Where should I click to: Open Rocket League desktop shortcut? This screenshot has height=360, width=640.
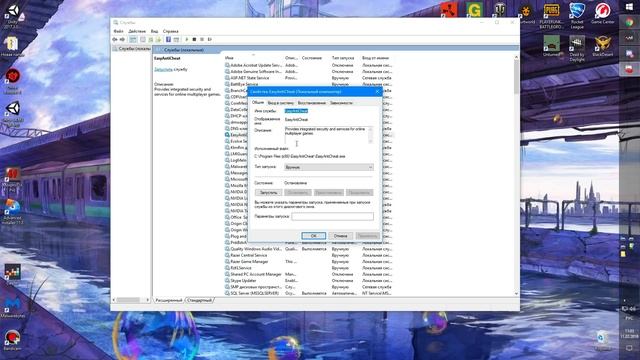point(577,16)
